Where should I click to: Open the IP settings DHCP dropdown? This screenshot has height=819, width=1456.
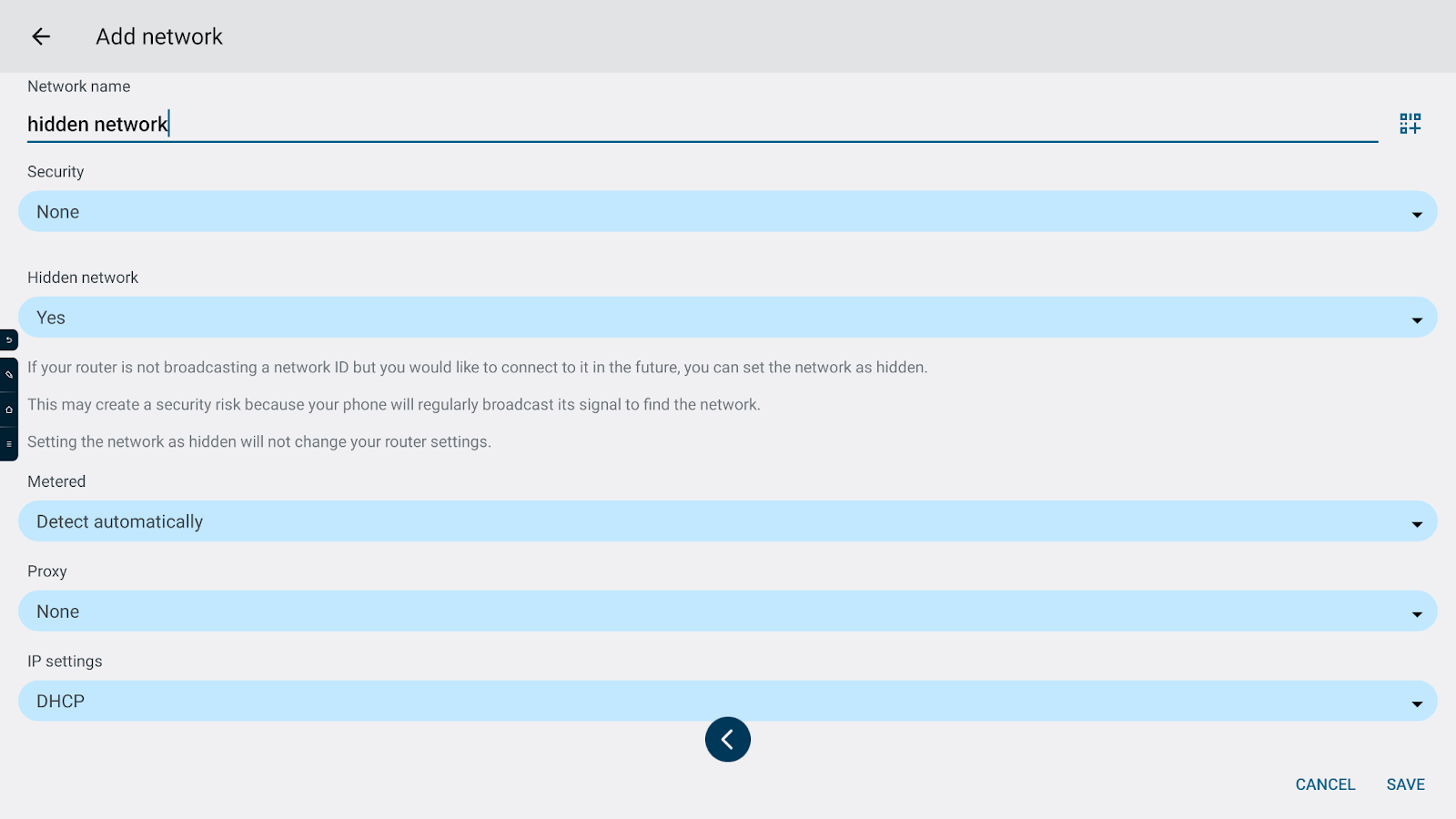[726, 702]
